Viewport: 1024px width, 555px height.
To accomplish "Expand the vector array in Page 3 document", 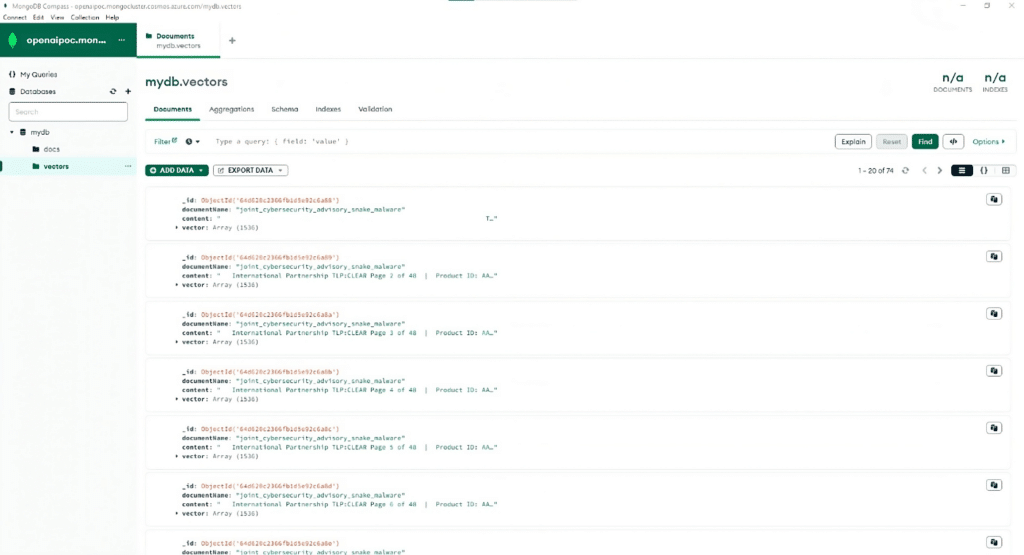I will click(x=176, y=342).
